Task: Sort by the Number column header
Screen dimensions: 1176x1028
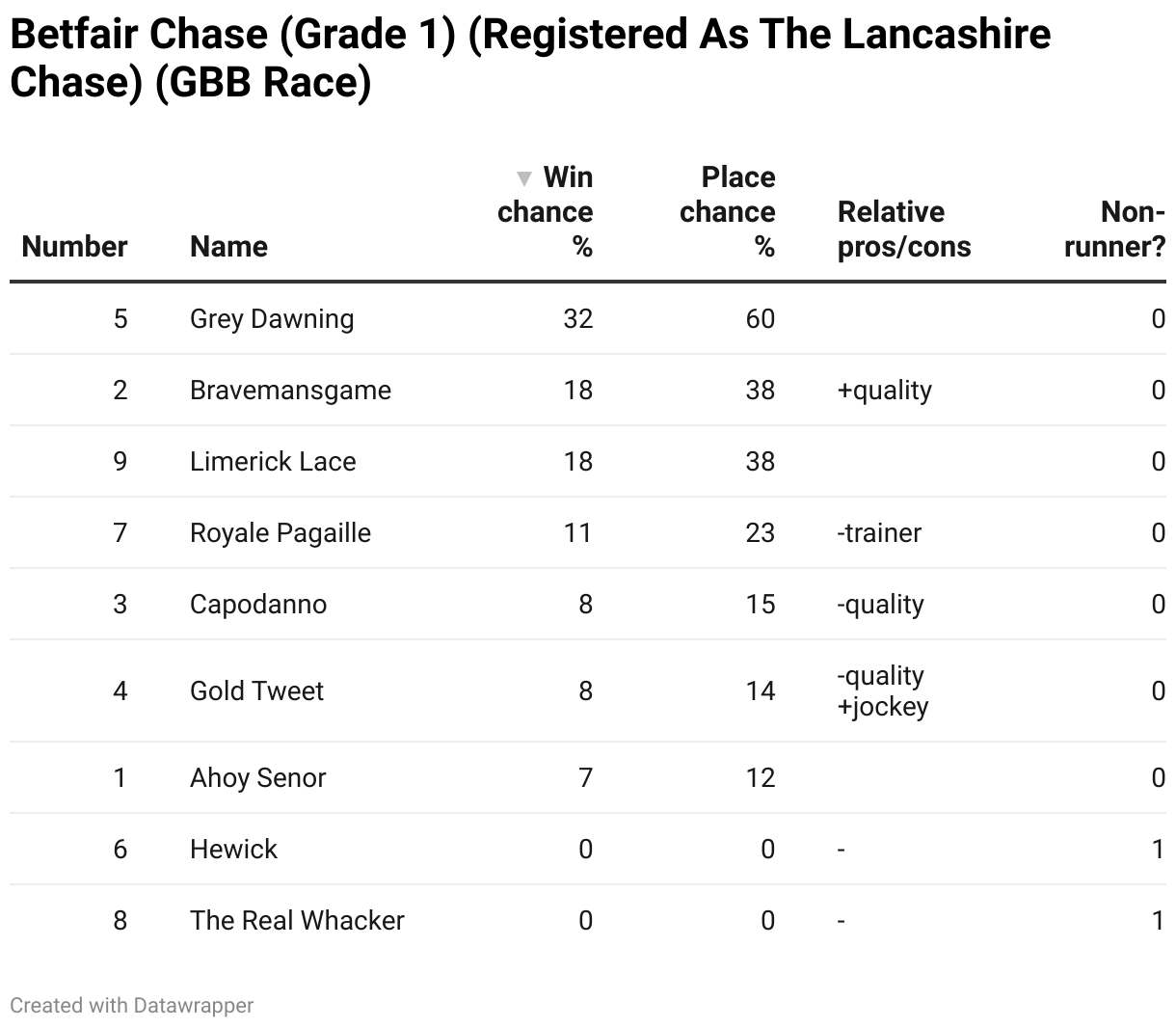Action: (74, 247)
